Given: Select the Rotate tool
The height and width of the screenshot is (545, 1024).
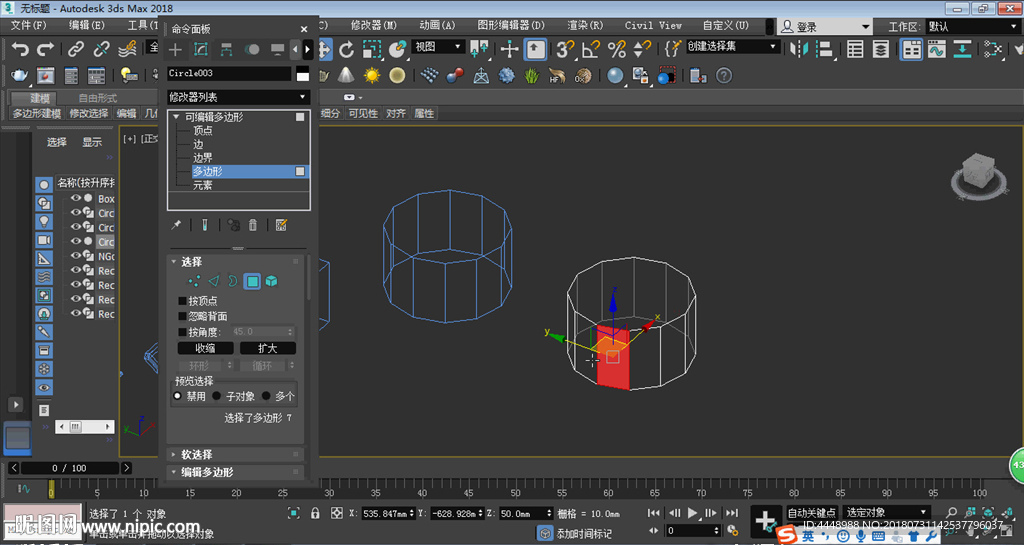Looking at the screenshot, I should pos(347,50).
